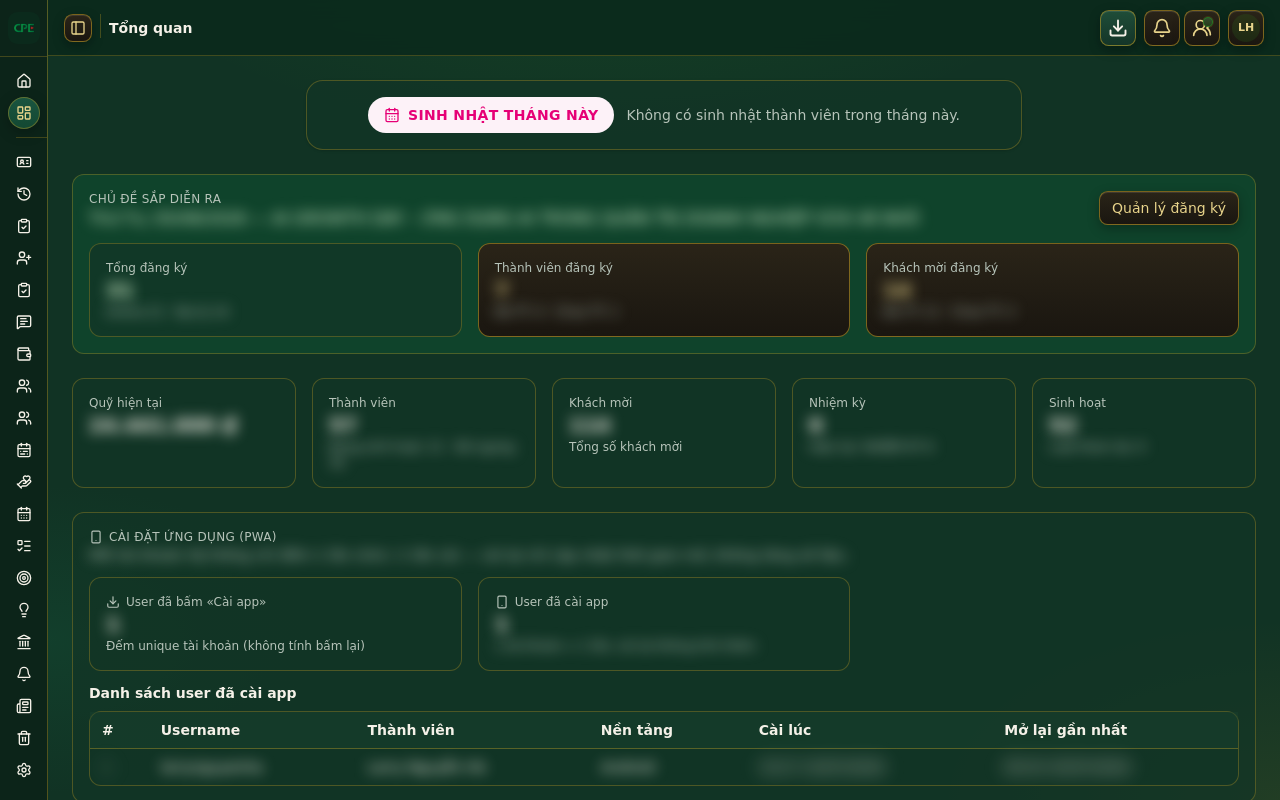The image size is (1280, 800).
Task: Open the bank building icon in sidebar
Action: [24, 642]
